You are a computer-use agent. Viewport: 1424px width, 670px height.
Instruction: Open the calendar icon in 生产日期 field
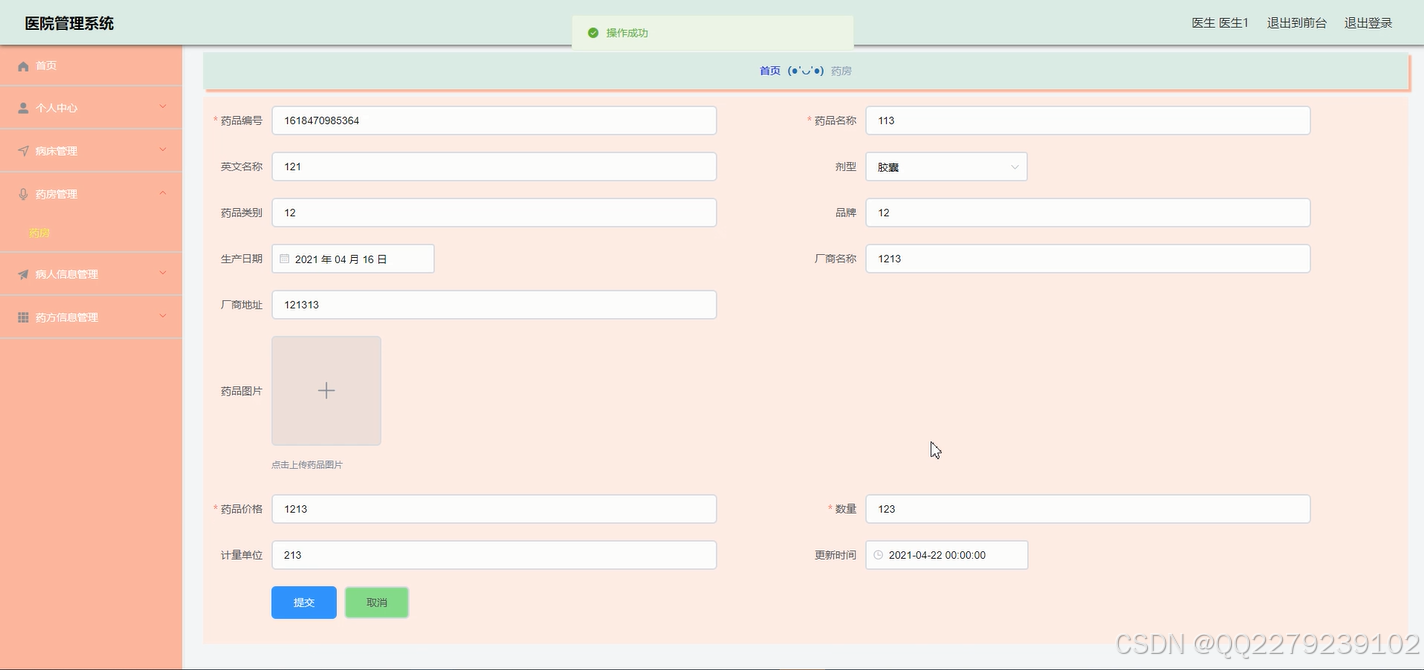point(285,258)
